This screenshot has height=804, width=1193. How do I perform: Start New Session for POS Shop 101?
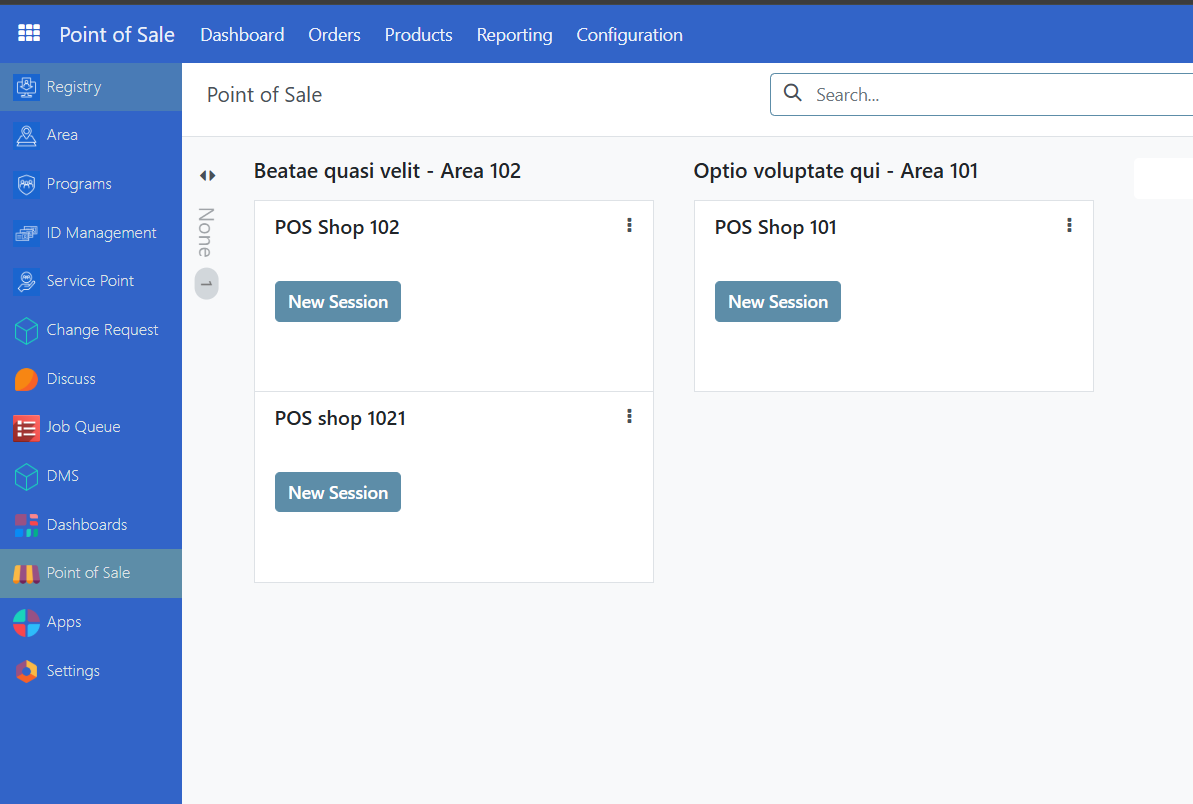click(778, 302)
